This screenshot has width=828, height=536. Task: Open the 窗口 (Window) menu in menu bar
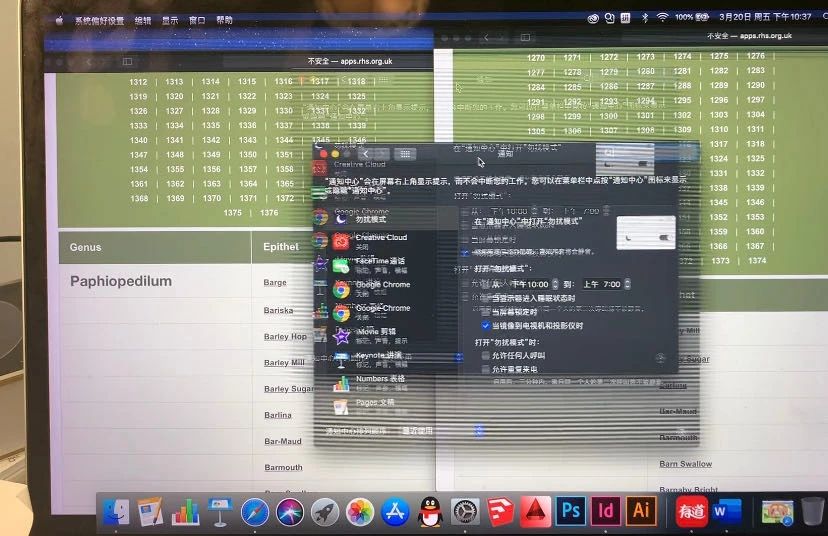(x=198, y=20)
